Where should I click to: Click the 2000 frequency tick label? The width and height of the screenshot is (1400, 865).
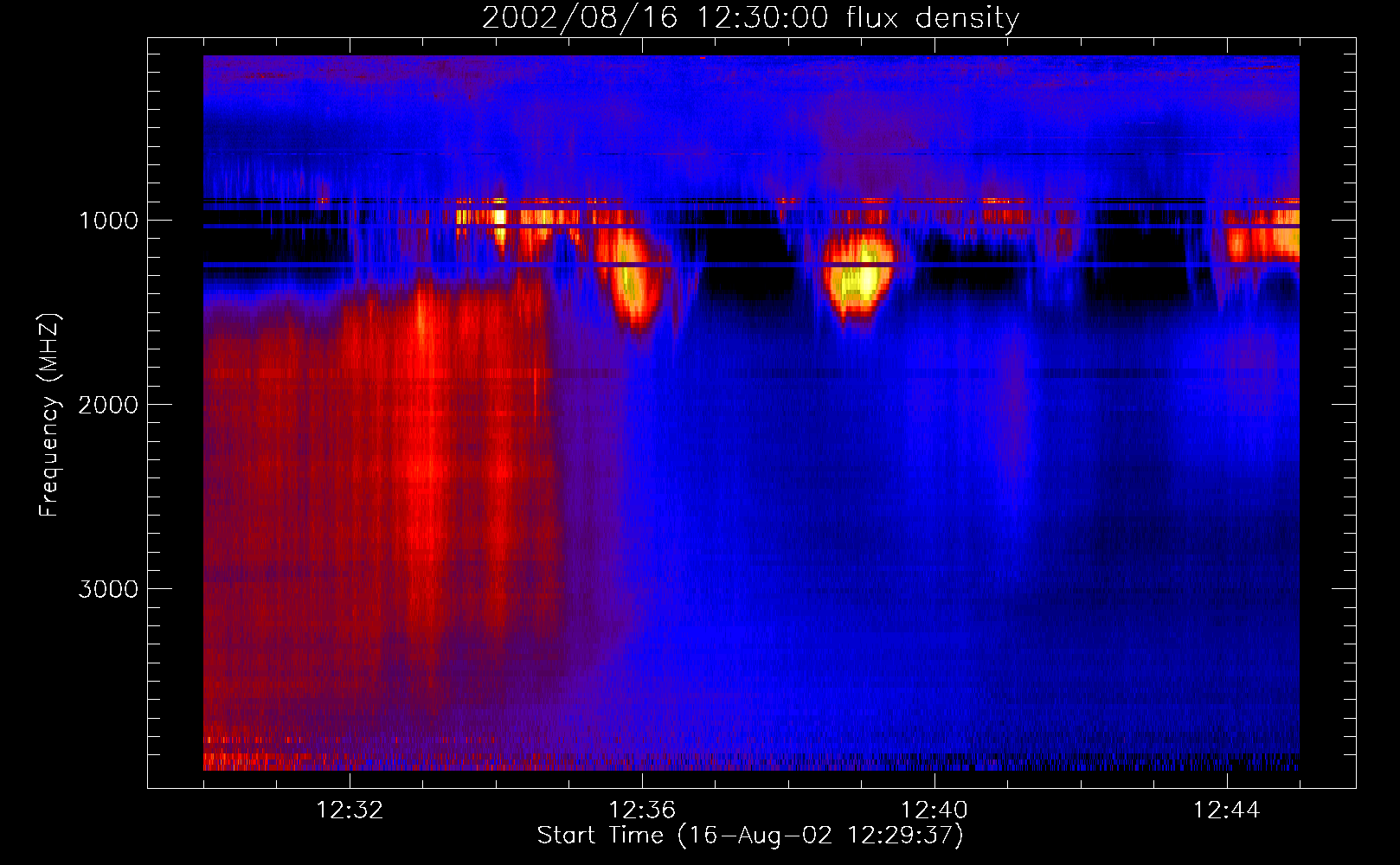108,405
